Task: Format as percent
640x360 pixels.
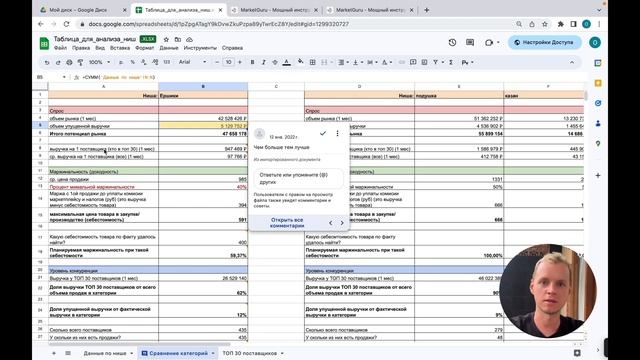Action: [132, 62]
